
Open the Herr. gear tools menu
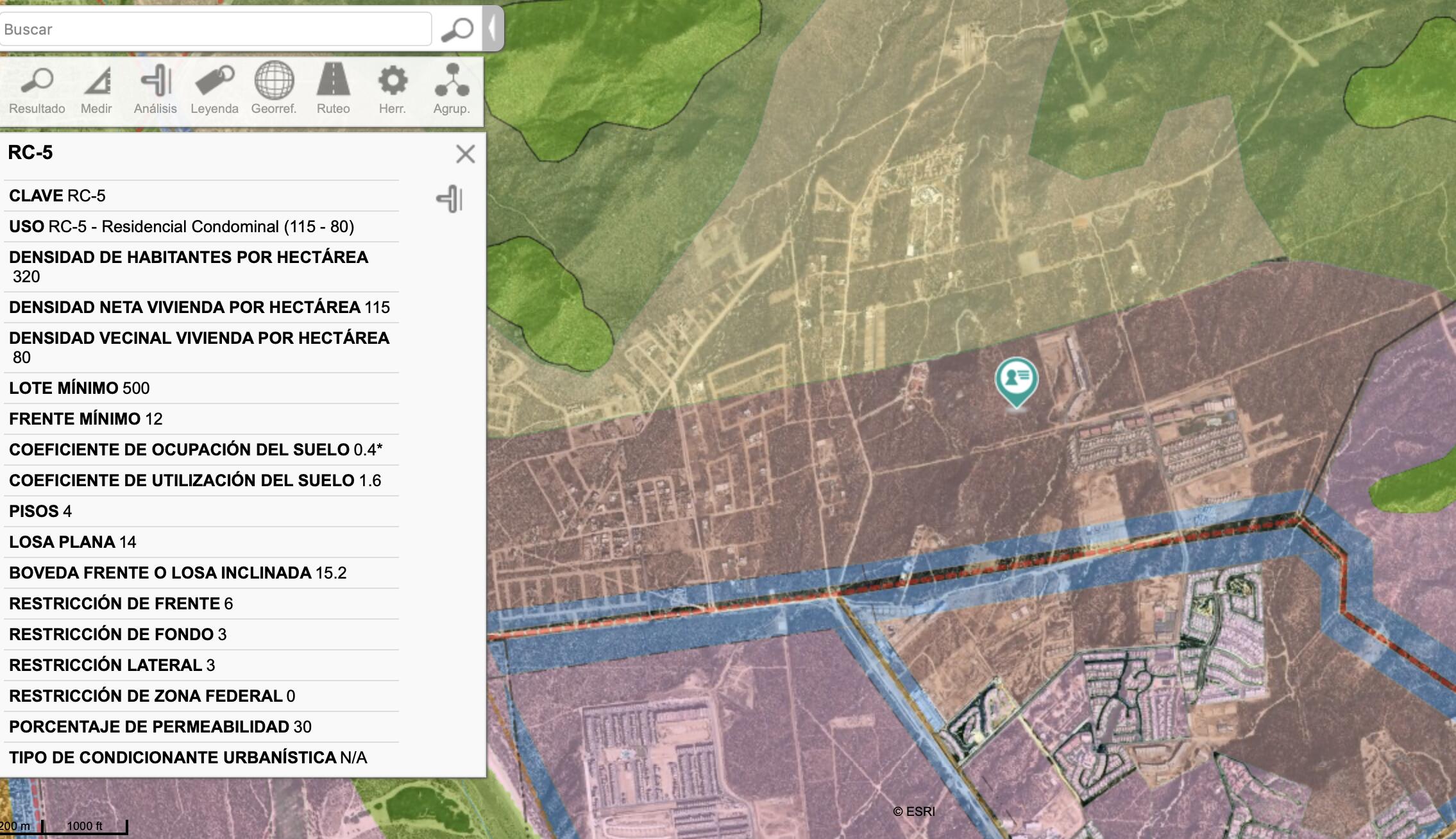tap(393, 90)
